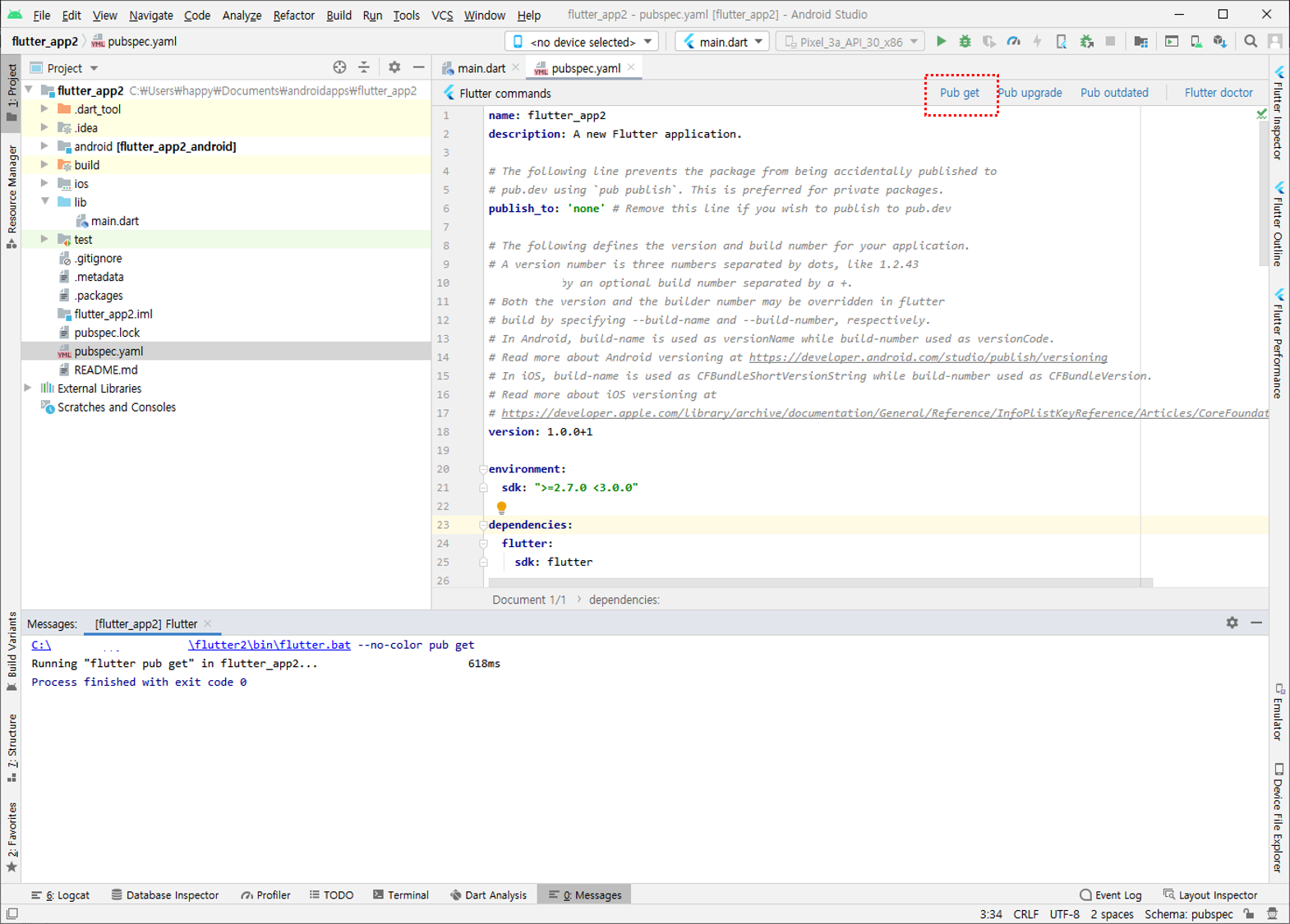Collapse the flutter_app2 root node

pos(30,90)
